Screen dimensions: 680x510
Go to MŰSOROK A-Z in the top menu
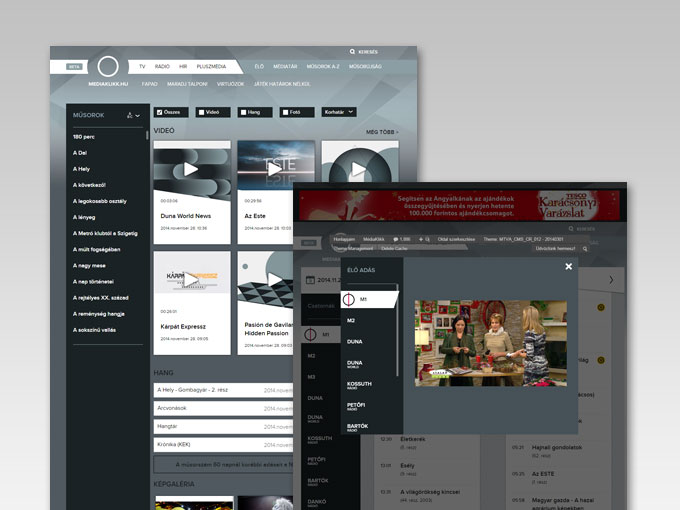(x=323, y=66)
